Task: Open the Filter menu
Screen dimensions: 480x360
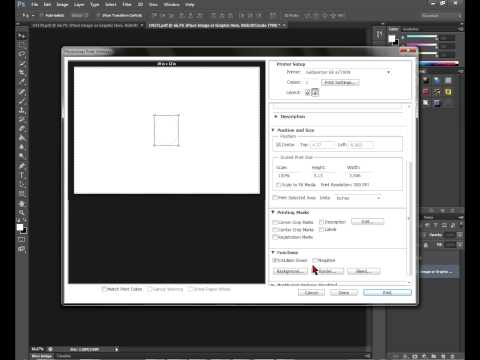Action: tap(127, 5)
